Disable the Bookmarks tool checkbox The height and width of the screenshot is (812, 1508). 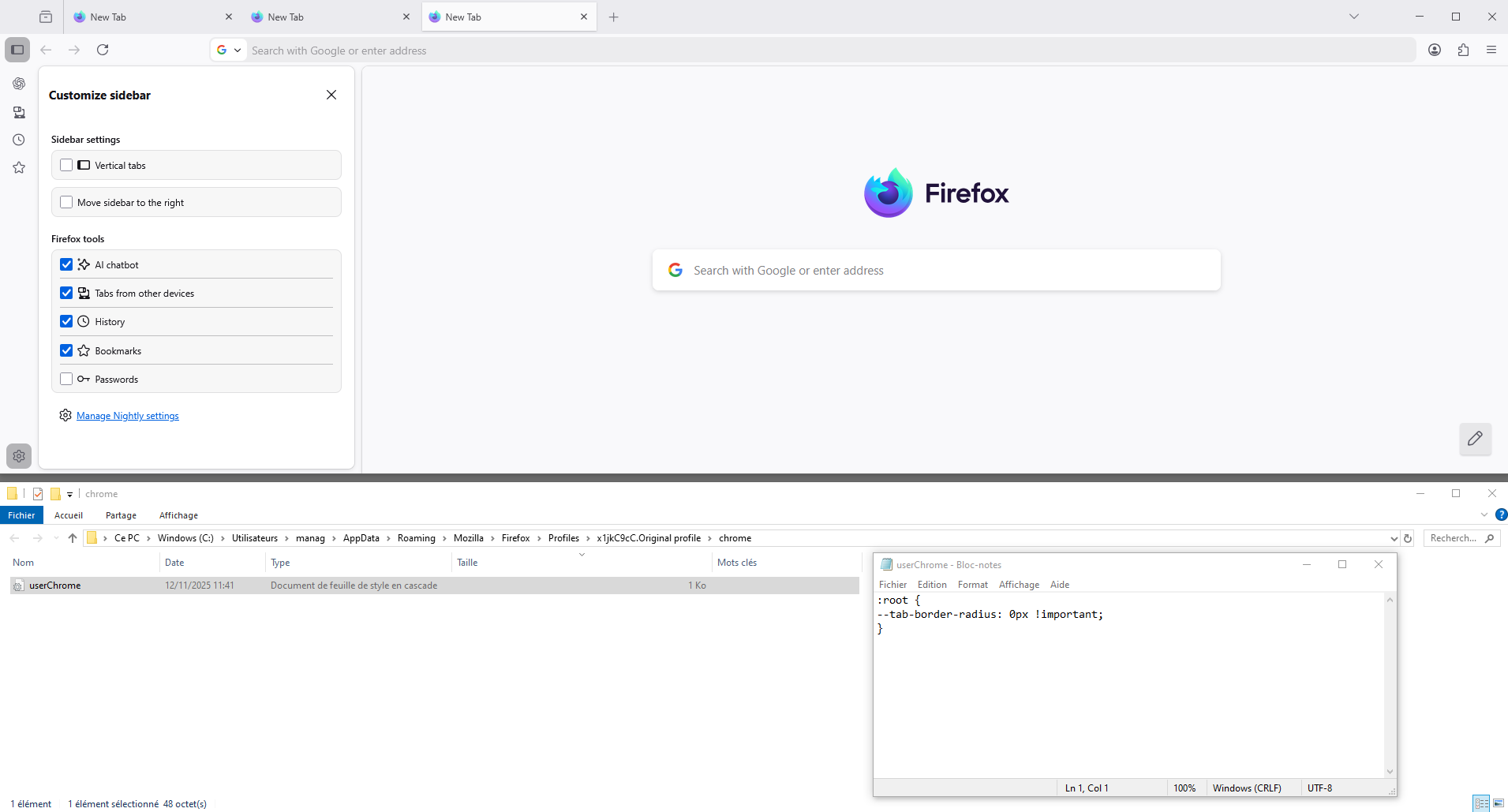point(66,350)
